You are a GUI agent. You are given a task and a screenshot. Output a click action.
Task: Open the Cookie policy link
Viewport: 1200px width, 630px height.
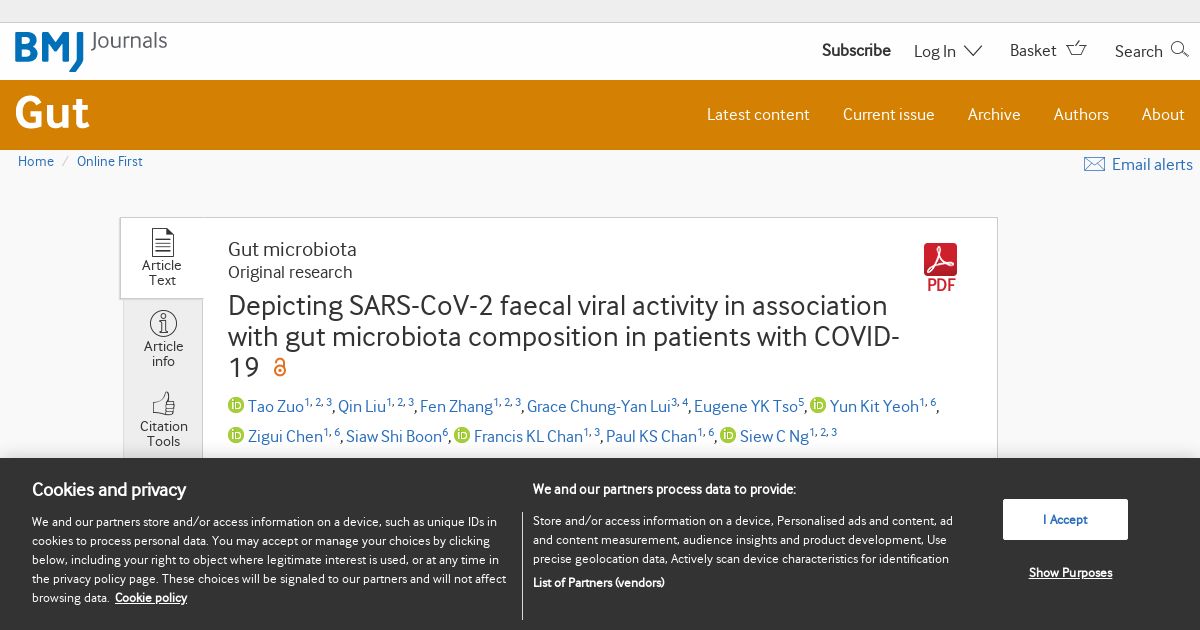pyautogui.click(x=151, y=597)
